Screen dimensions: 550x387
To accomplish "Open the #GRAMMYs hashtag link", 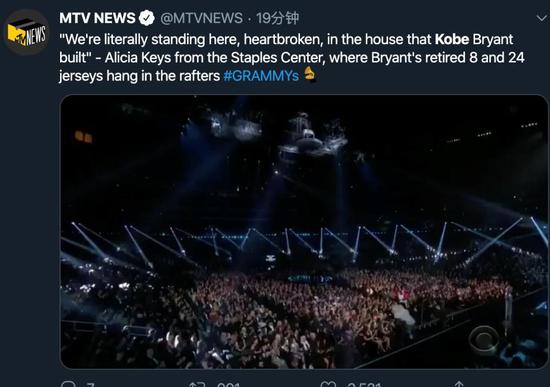I will (261, 75).
